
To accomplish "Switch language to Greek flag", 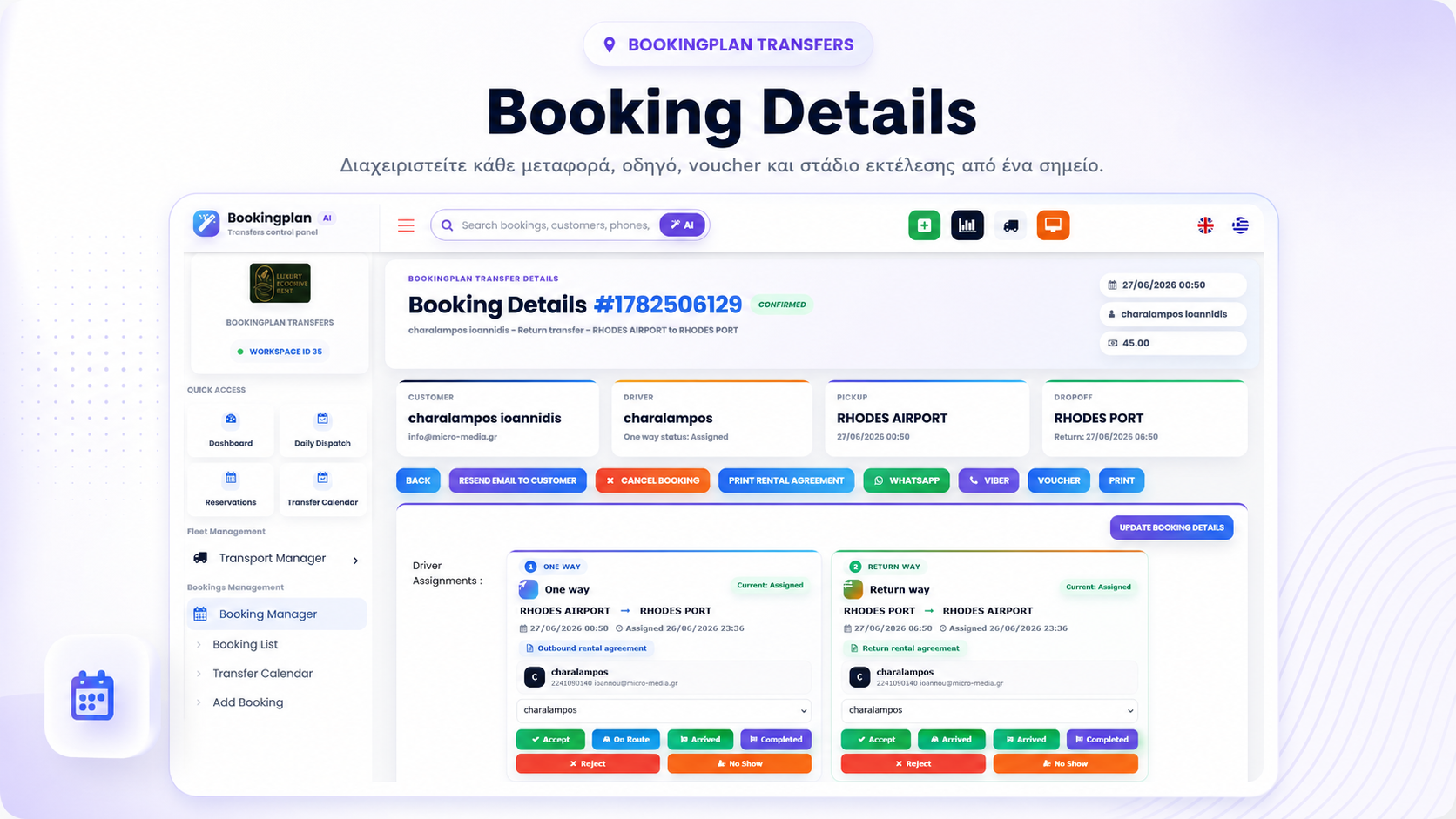I will pos(1240,225).
